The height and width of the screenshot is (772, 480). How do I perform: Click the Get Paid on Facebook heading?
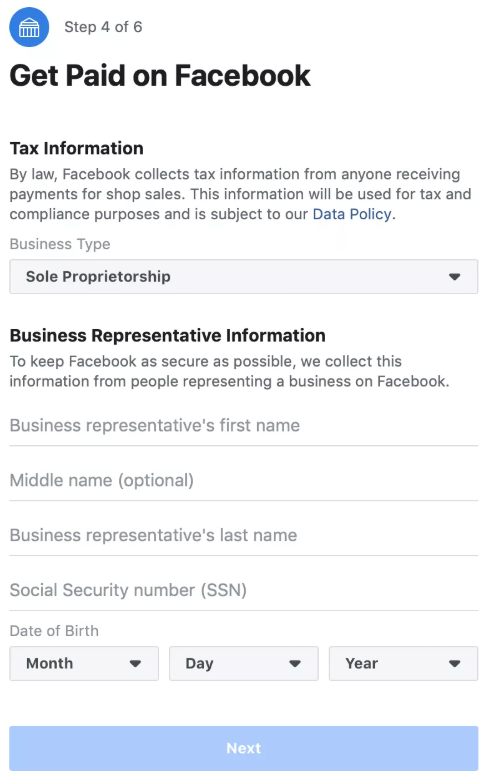pyautogui.click(x=160, y=75)
